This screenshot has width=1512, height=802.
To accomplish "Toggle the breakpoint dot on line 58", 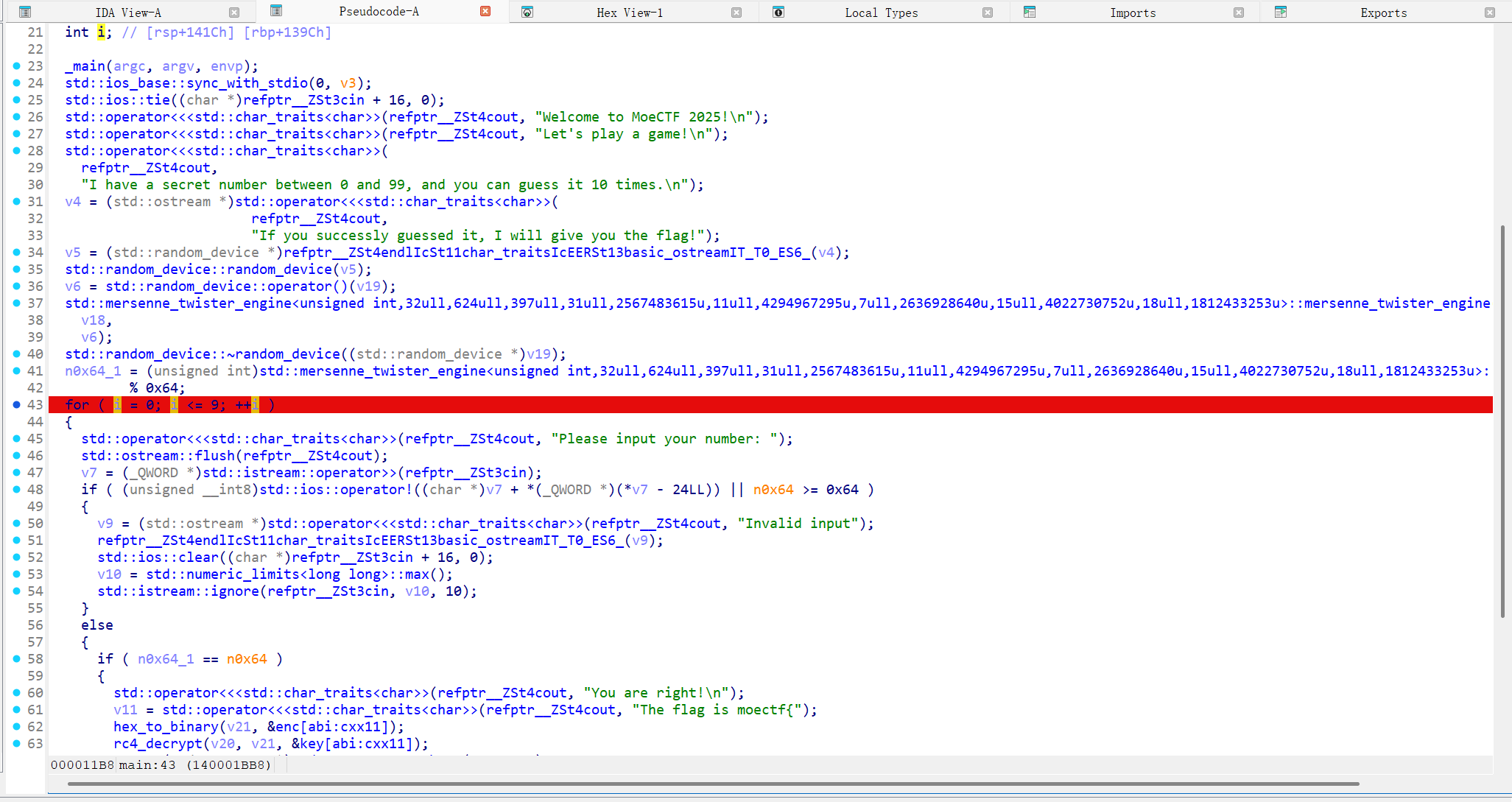I will pyautogui.click(x=16, y=658).
